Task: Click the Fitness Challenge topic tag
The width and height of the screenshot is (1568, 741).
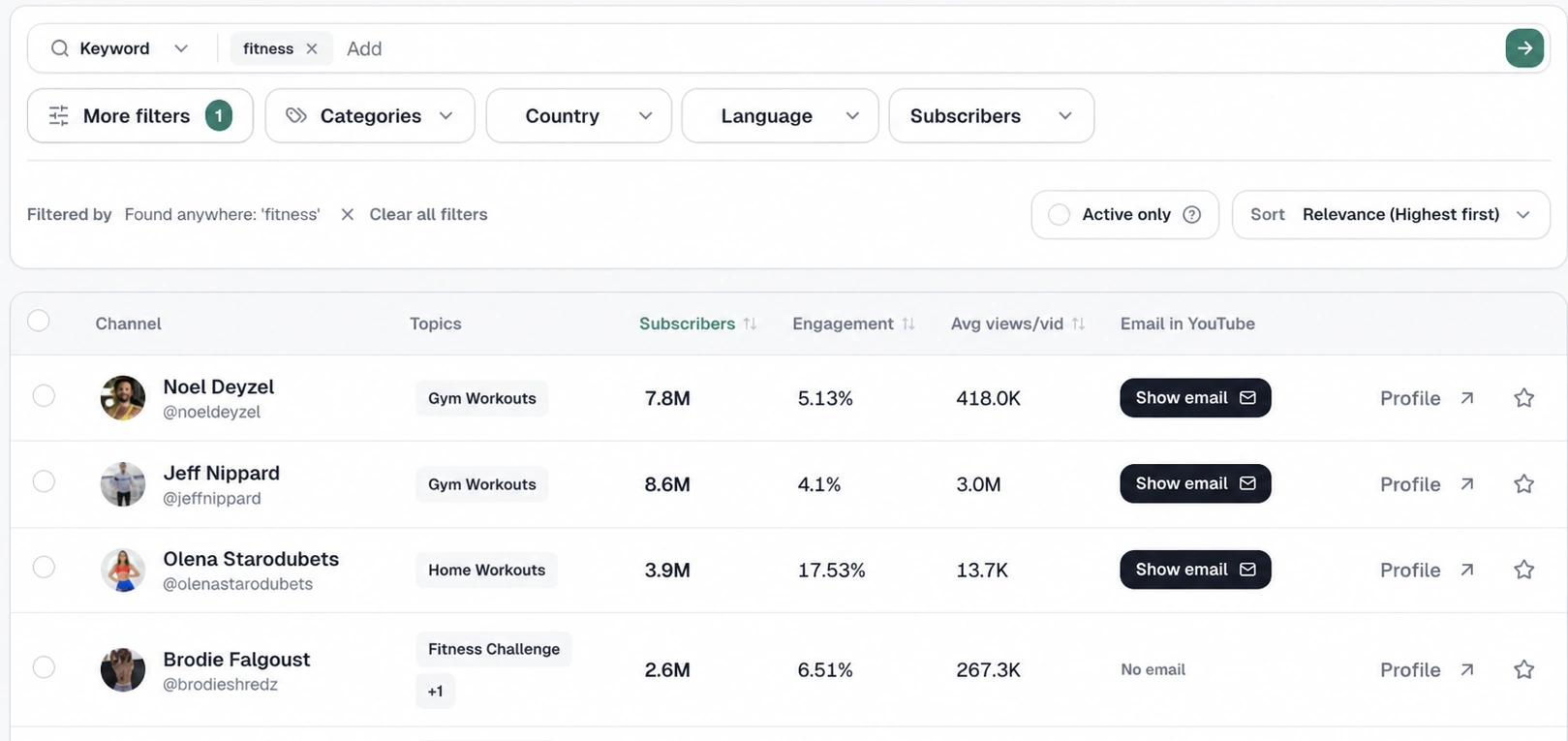Action: (494, 649)
